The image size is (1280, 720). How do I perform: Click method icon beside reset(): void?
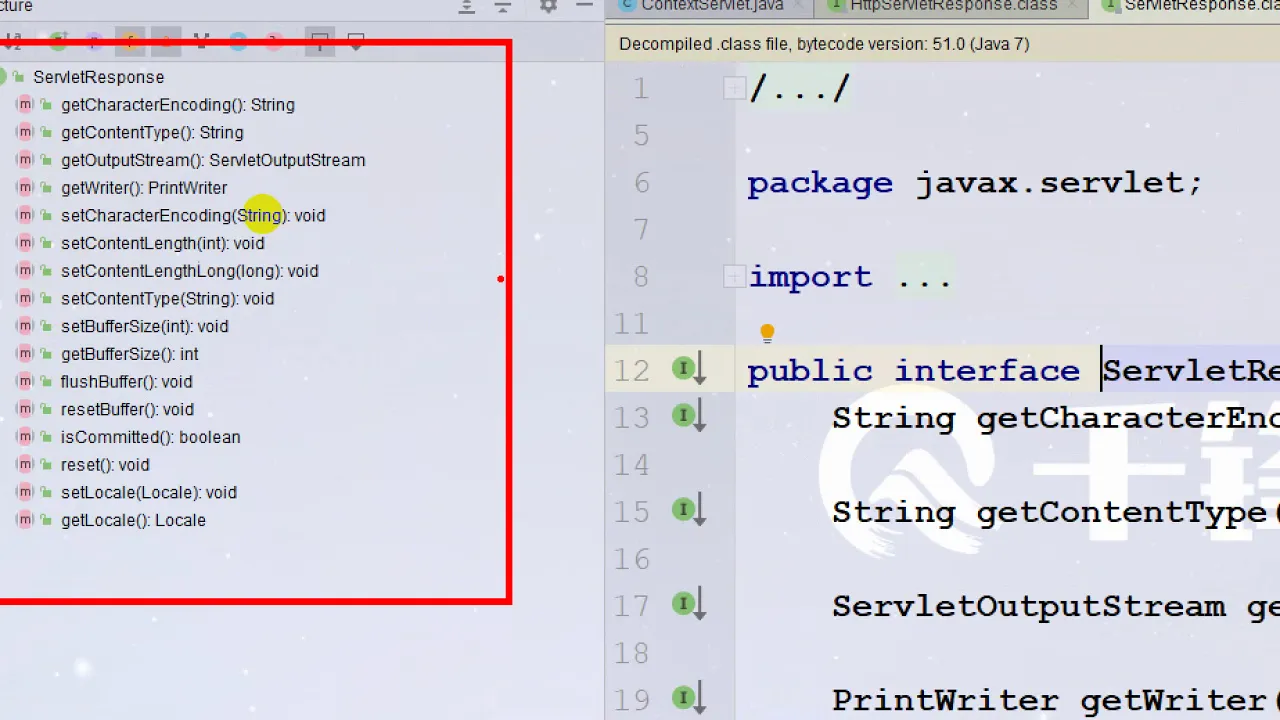click(25, 464)
